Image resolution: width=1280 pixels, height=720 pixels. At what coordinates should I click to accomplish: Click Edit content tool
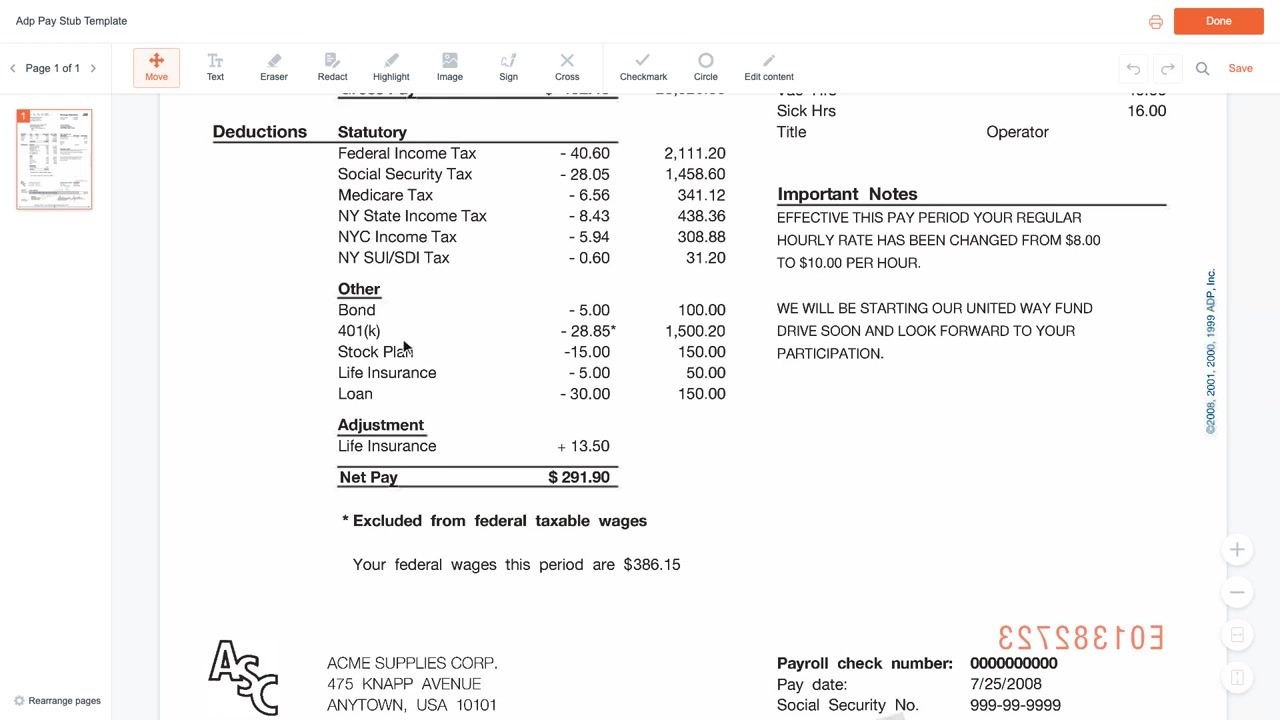[x=769, y=68]
